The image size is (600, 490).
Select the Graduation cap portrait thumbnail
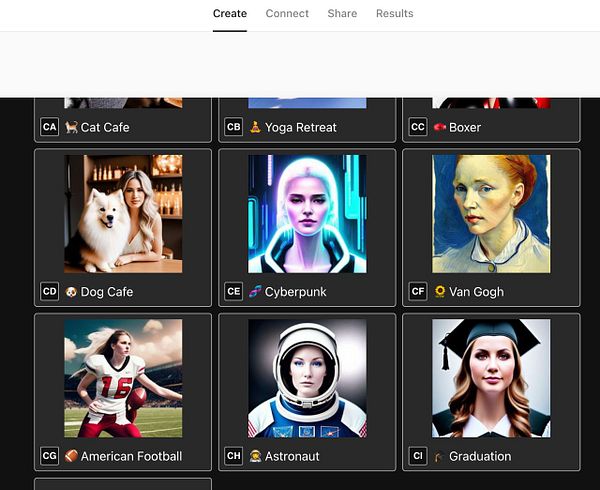(491, 378)
